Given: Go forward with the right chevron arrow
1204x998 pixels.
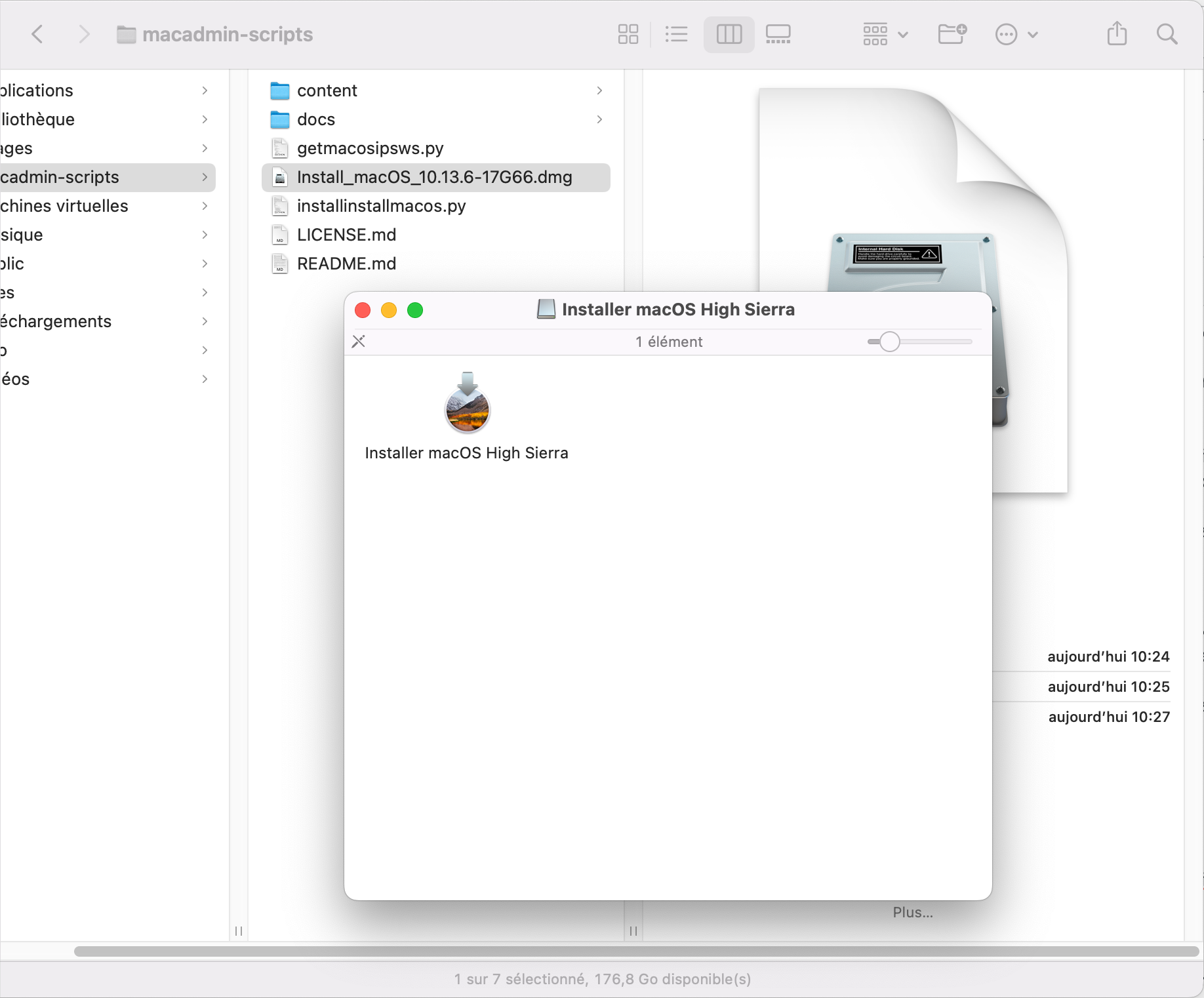Looking at the screenshot, I should coord(83,34).
